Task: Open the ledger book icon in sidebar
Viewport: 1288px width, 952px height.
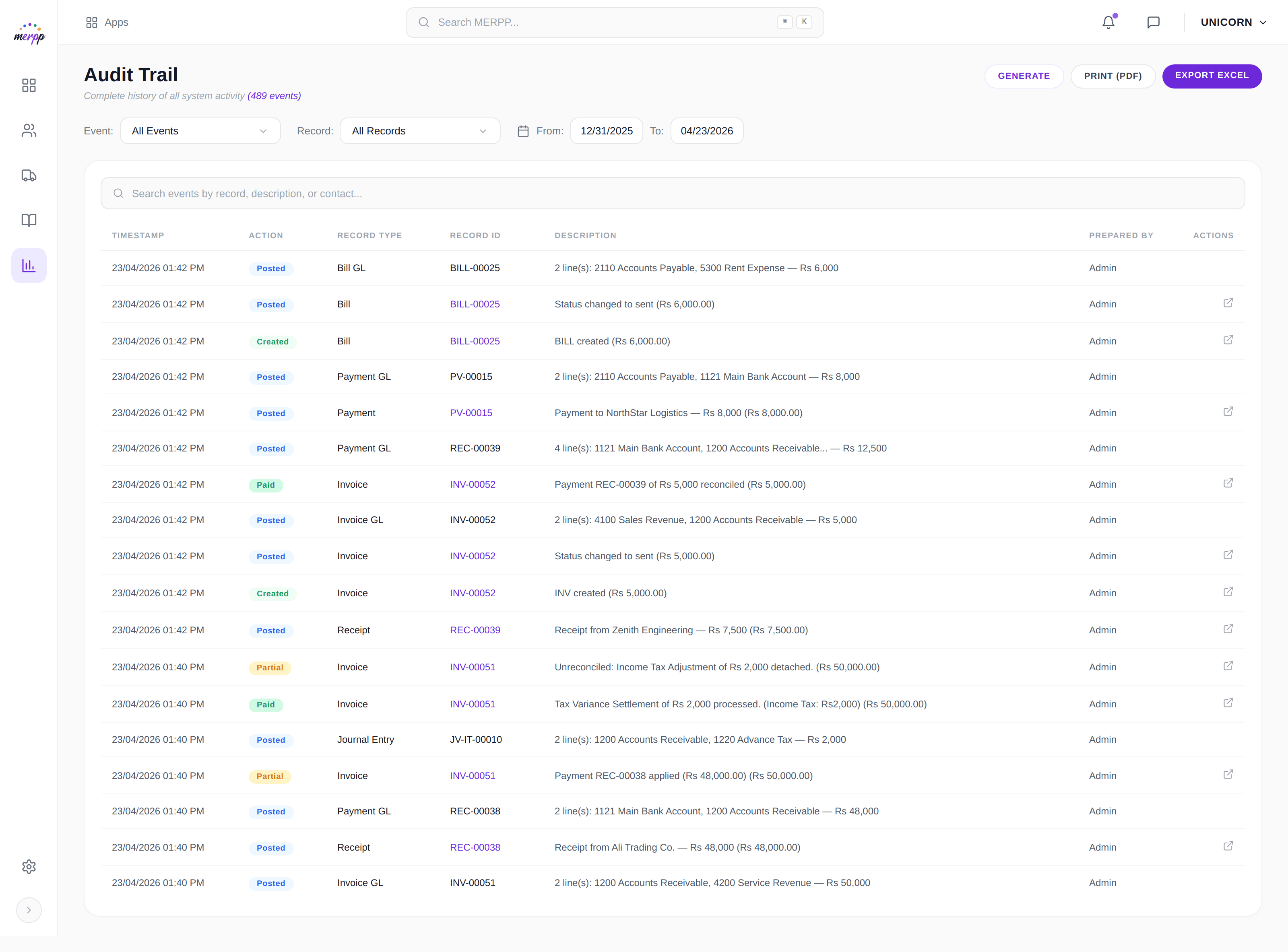Action: (29, 220)
